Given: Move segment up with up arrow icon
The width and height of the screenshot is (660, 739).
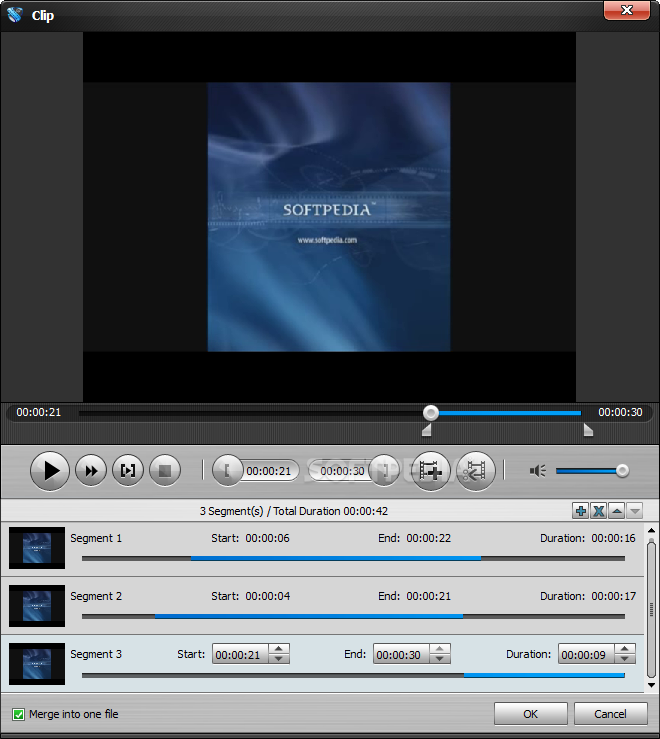Looking at the screenshot, I should (x=617, y=511).
